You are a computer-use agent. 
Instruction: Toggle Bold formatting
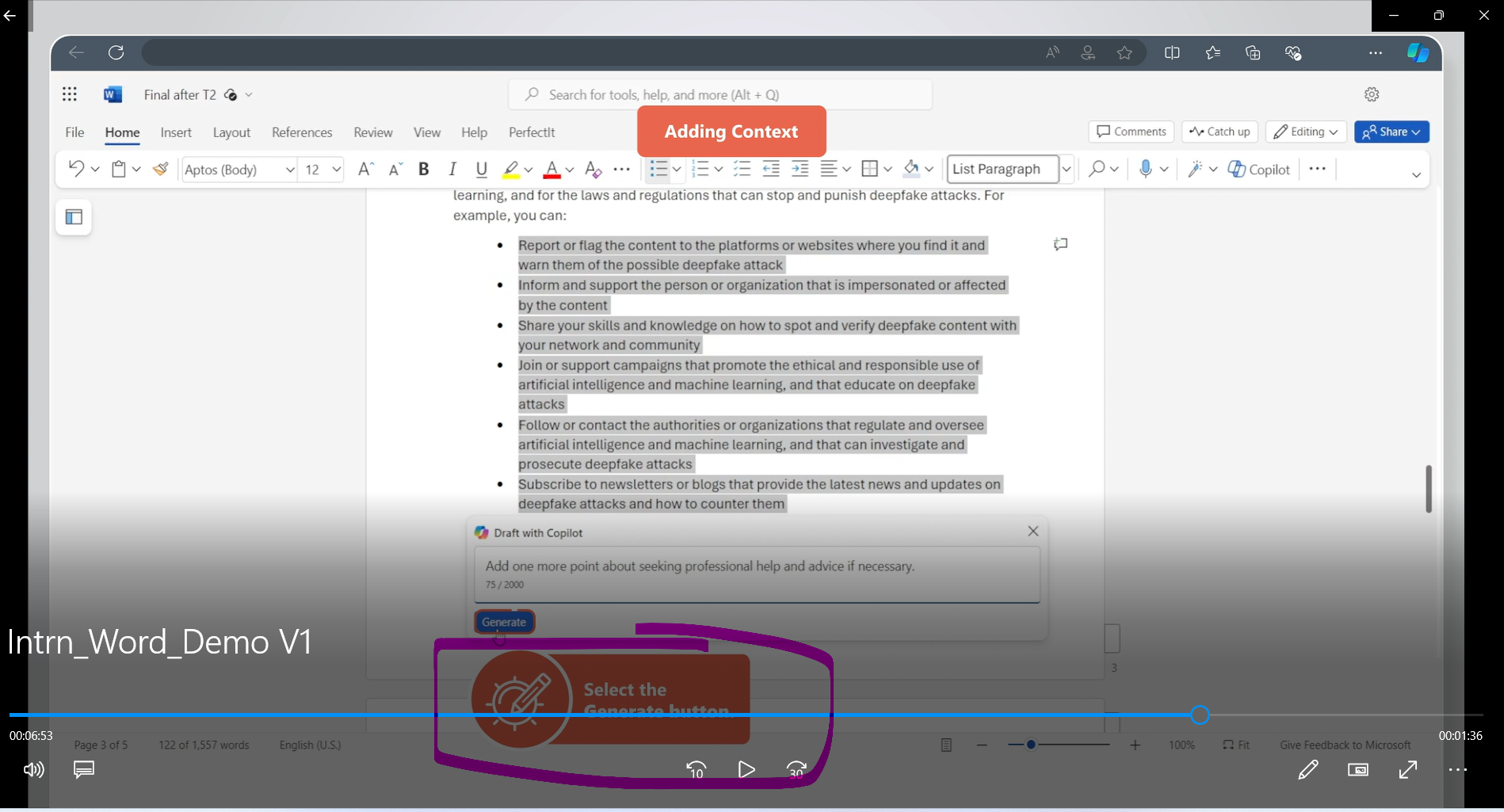click(424, 169)
